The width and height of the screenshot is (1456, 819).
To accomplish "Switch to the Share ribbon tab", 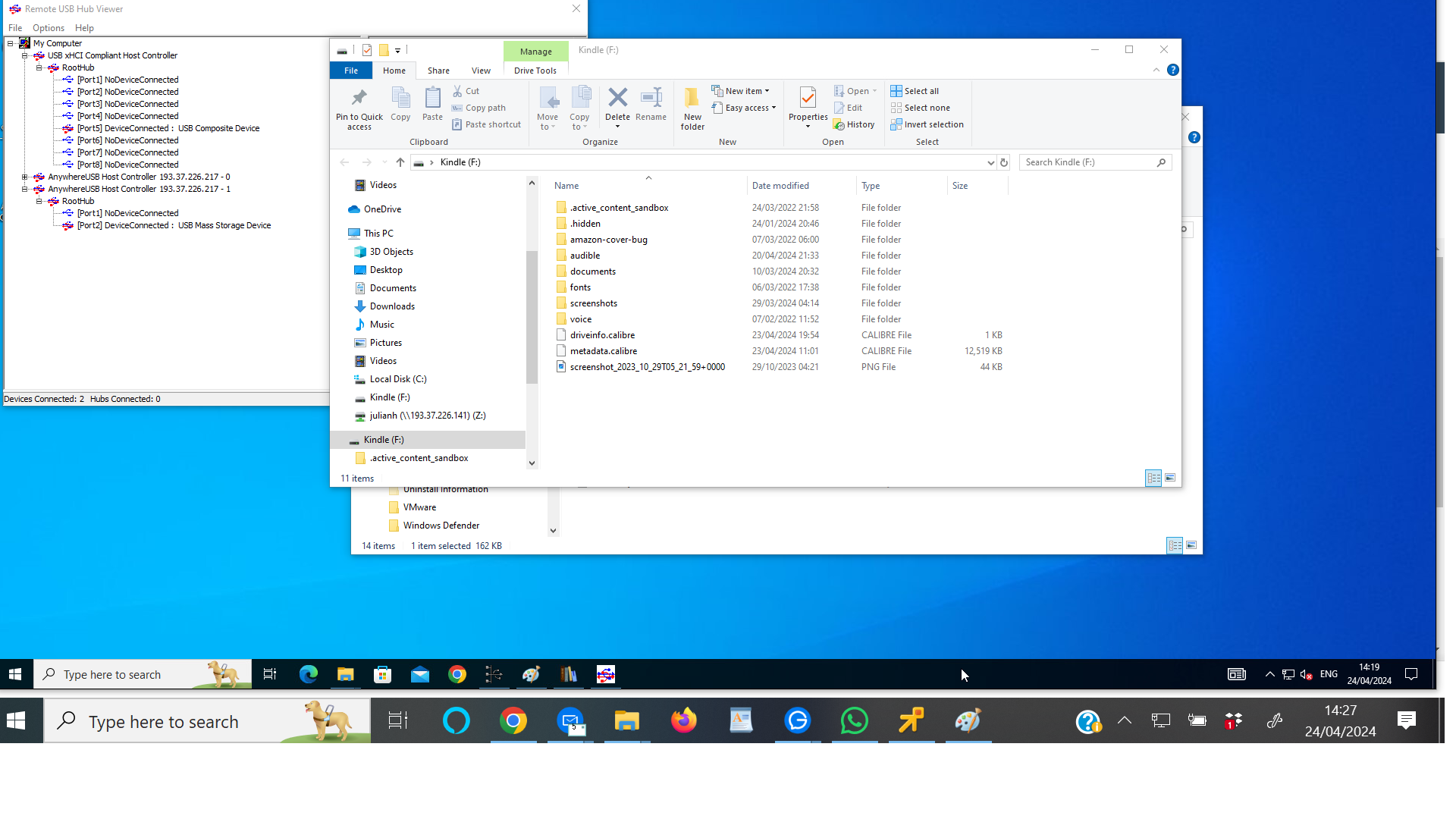I will (x=438, y=71).
